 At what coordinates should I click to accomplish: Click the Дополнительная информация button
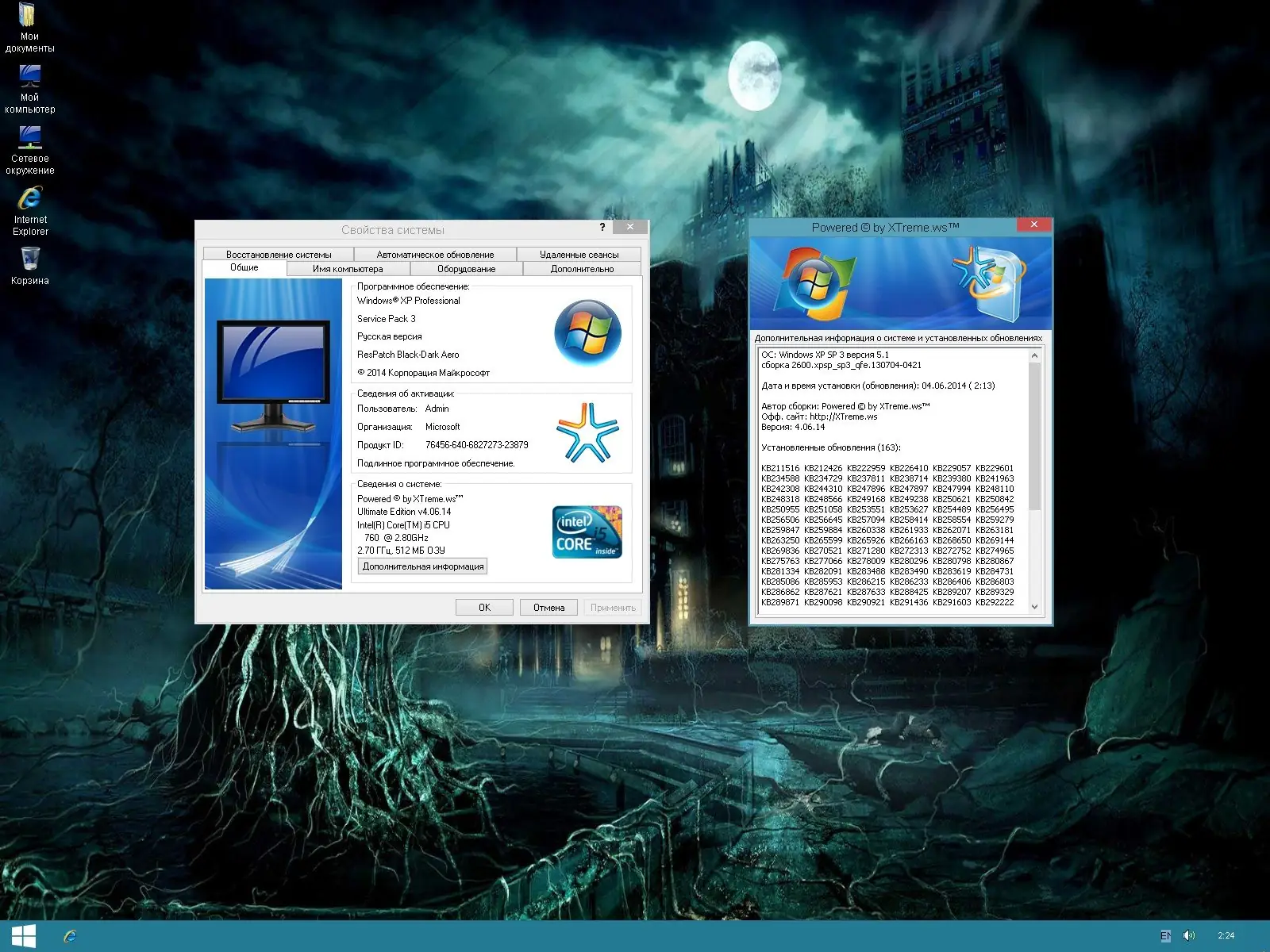coord(424,566)
